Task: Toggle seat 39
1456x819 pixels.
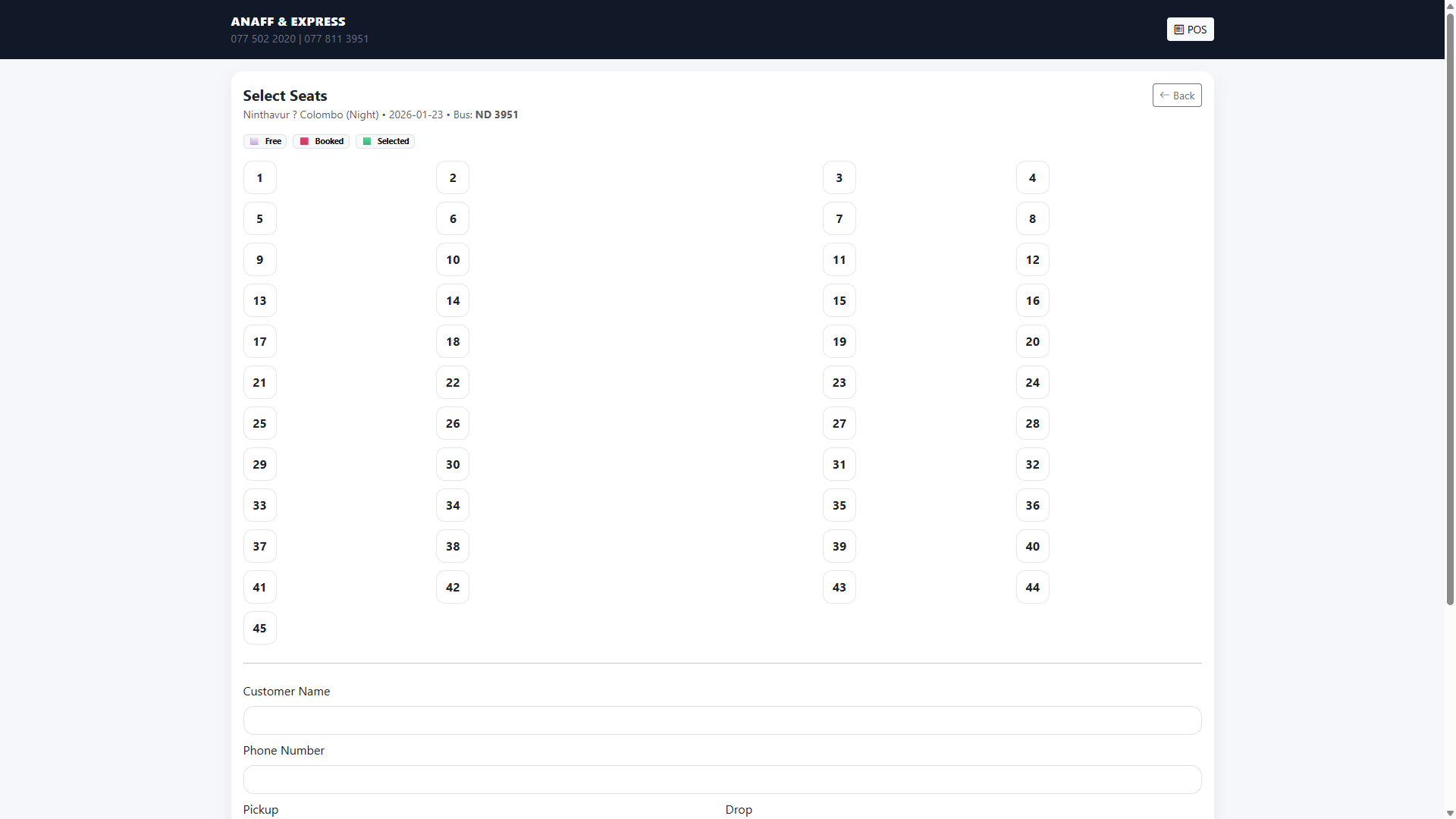Action: tap(839, 546)
